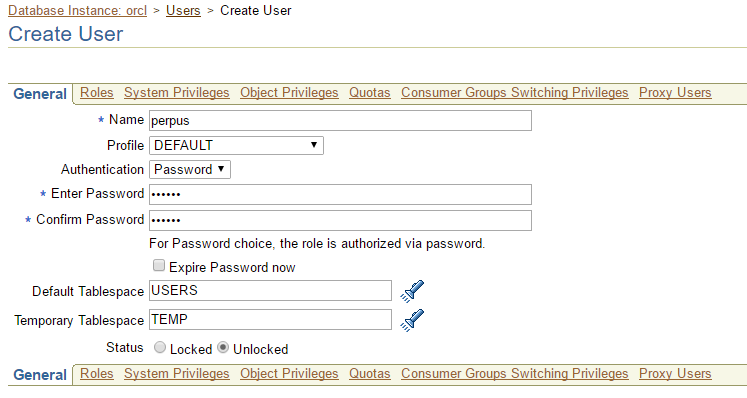Click the Default Tablespace text field
747x398 pixels.
[270, 291]
